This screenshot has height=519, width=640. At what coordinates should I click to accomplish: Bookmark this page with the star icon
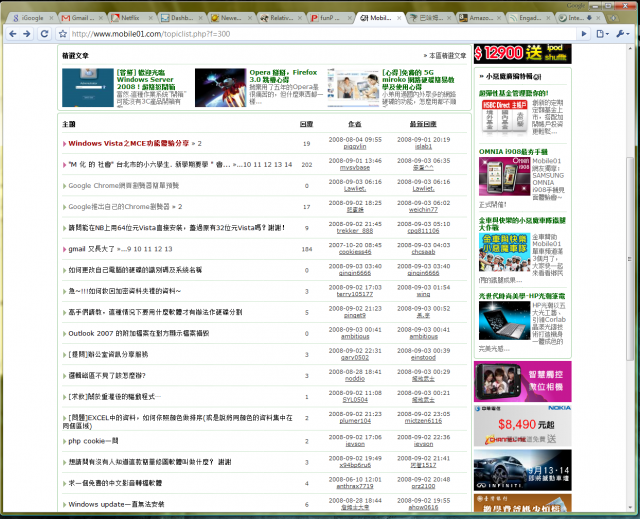pos(62,34)
